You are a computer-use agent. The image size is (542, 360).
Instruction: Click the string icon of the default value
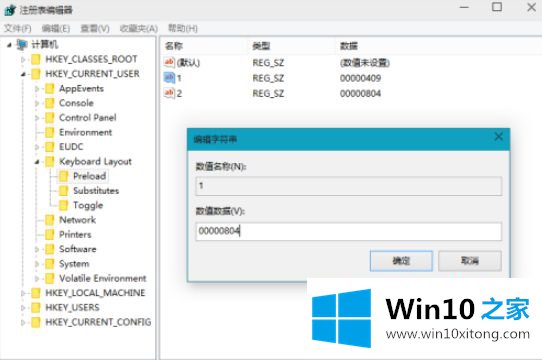click(169, 63)
